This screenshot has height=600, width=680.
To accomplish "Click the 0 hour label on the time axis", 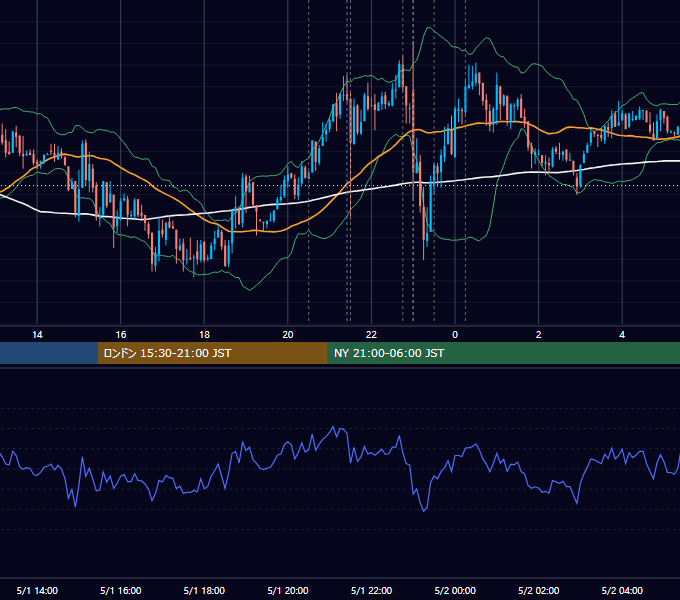I will pyautogui.click(x=455, y=335).
